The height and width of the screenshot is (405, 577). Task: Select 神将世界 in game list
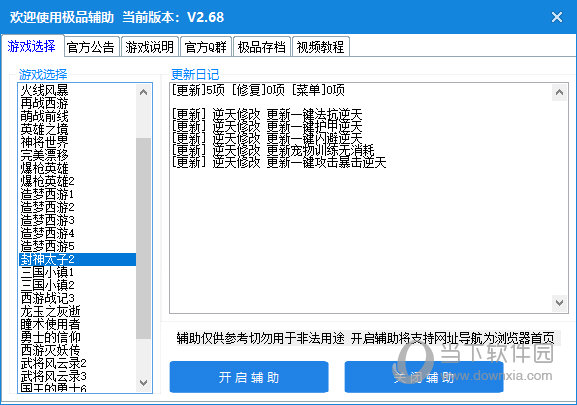point(77,142)
